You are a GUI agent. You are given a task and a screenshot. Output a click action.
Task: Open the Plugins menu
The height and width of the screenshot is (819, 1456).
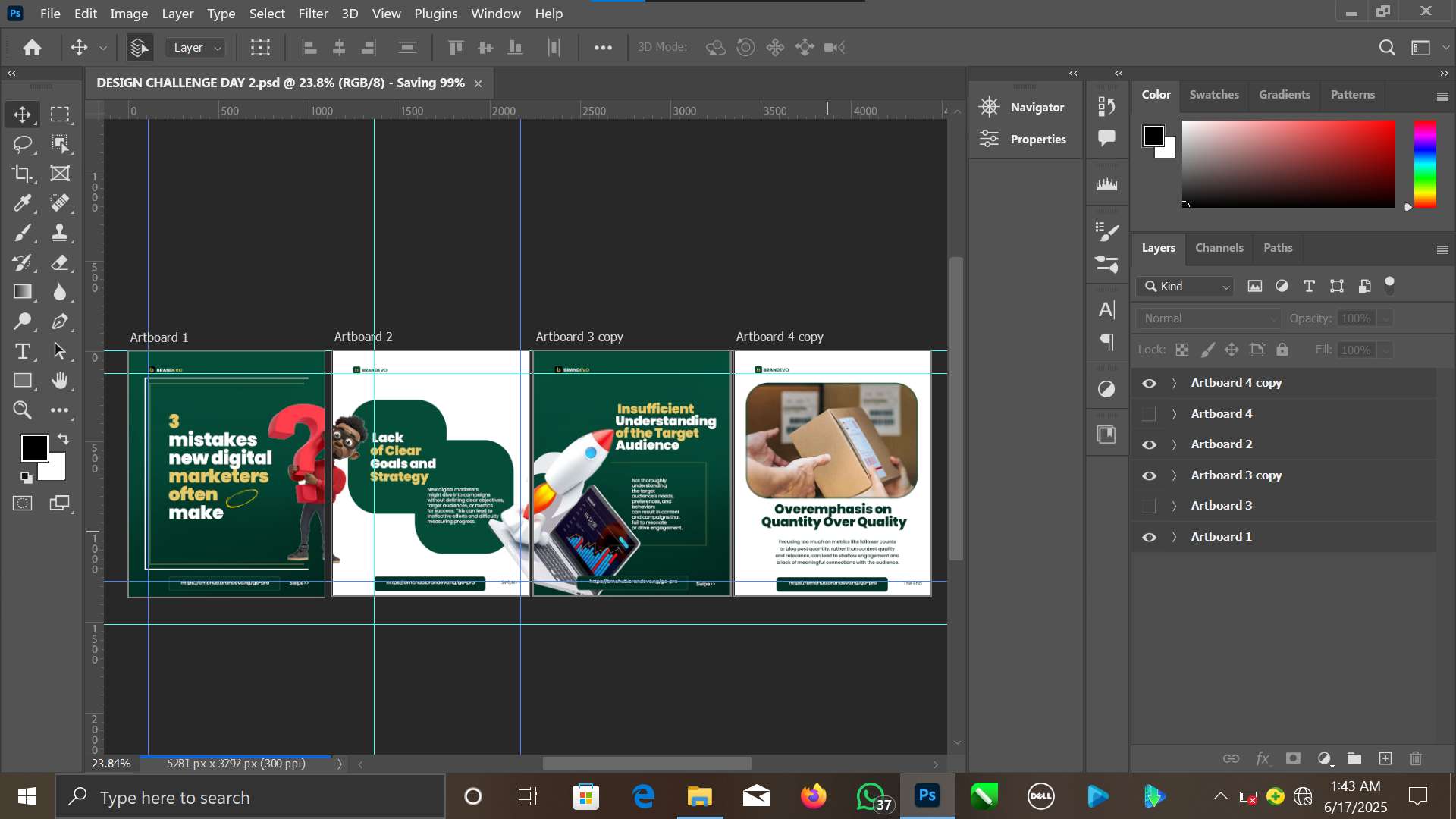pyautogui.click(x=436, y=14)
